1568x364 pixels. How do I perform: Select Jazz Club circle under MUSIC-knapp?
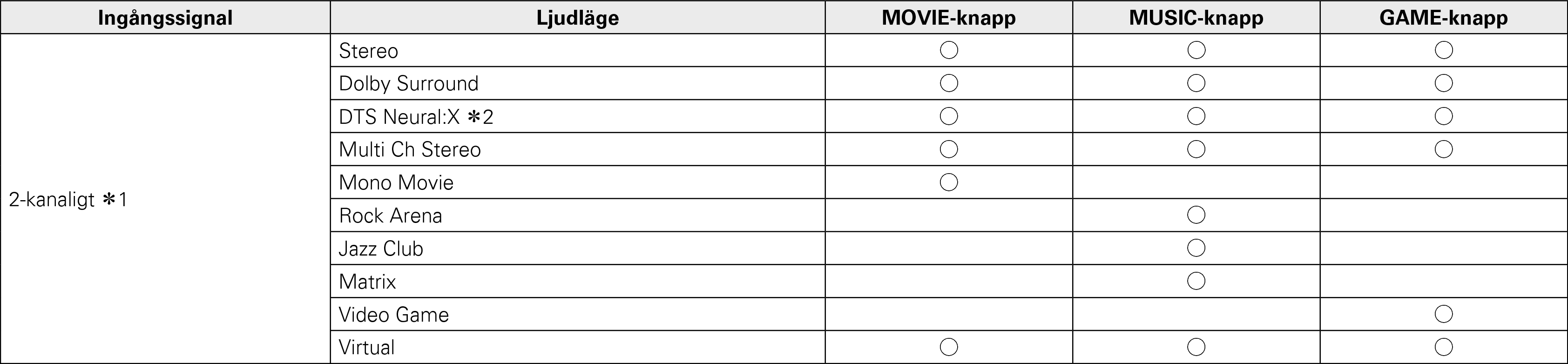1196,248
